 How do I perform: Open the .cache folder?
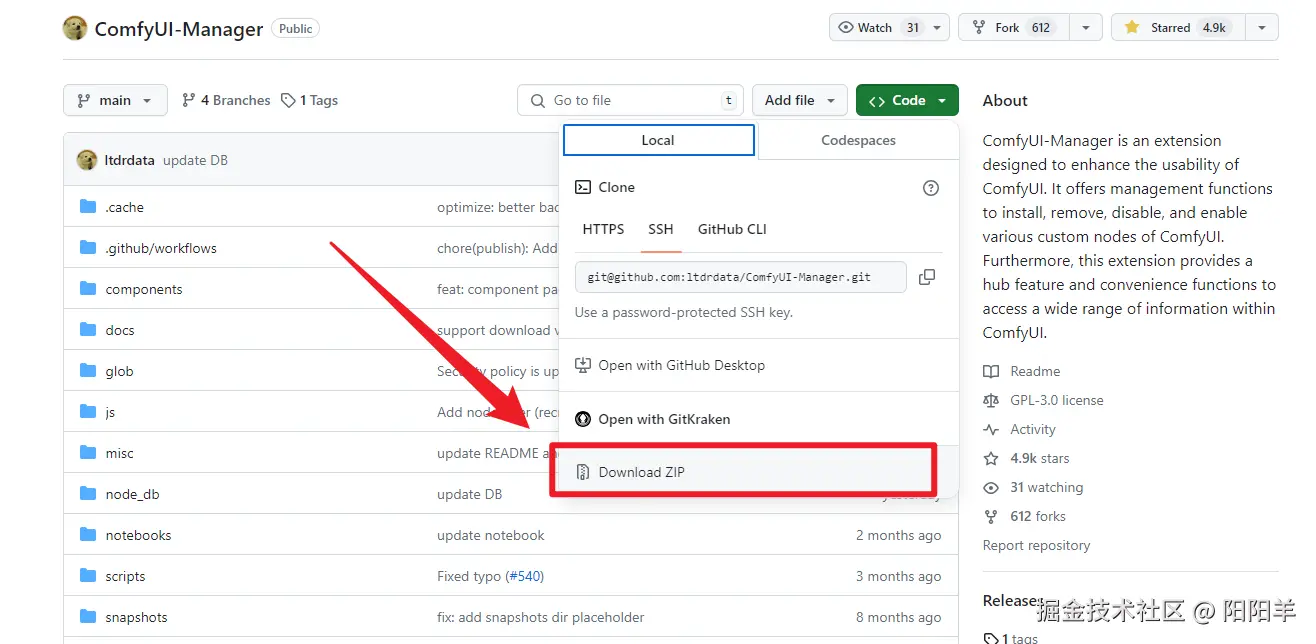tap(125, 208)
